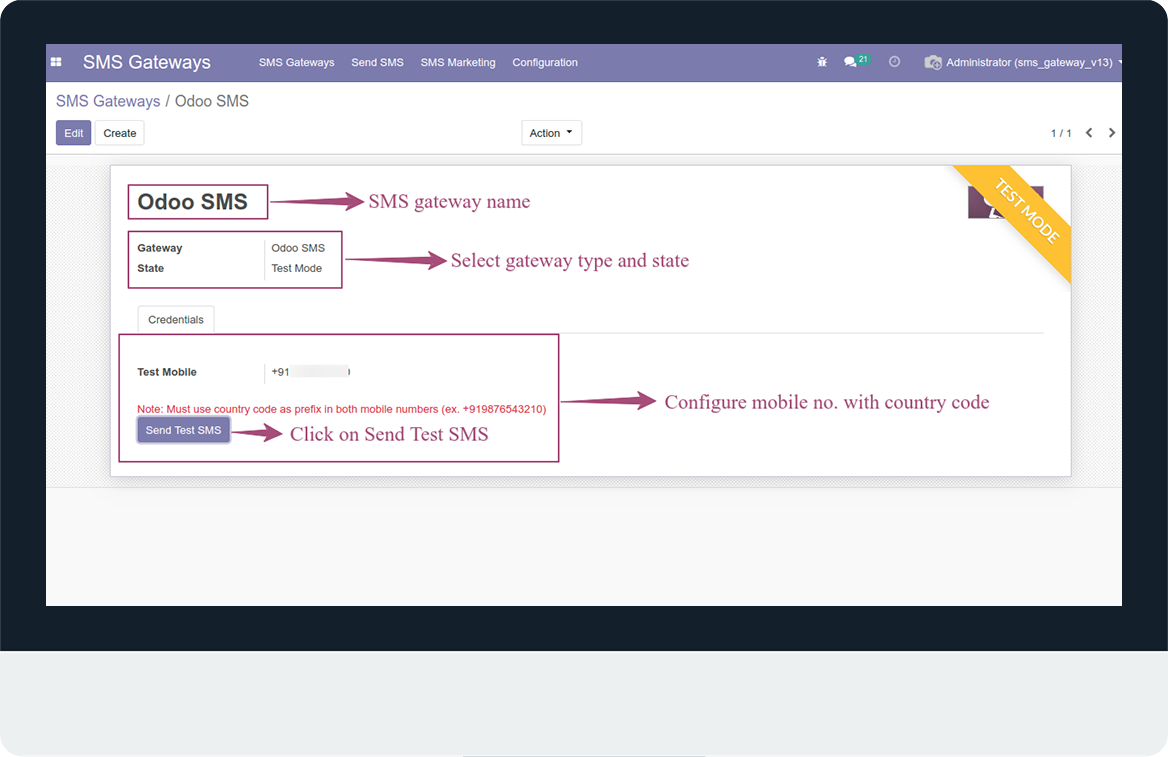Follow SMS Gateways breadcrumb link

(x=108, y=101)
